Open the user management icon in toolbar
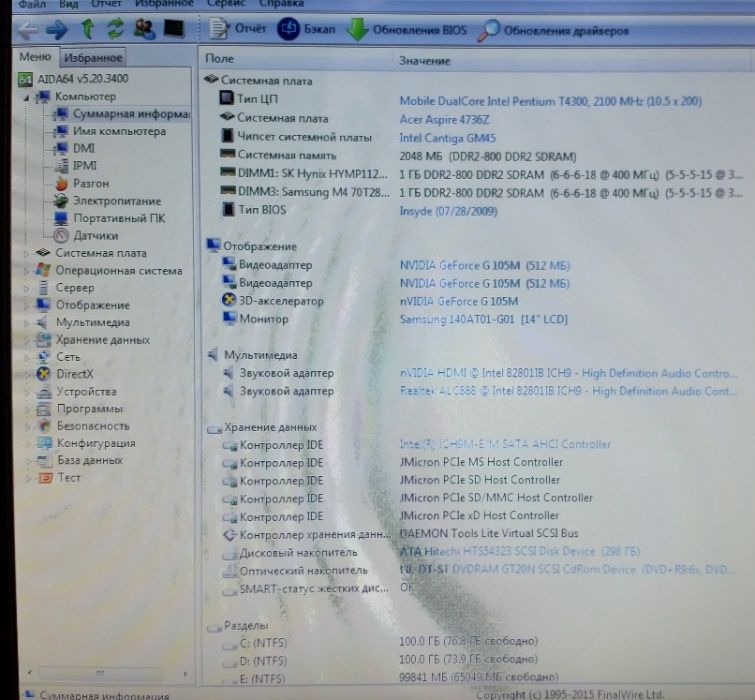This screenshot has width=755, height=700. click(x=144, y=29)
